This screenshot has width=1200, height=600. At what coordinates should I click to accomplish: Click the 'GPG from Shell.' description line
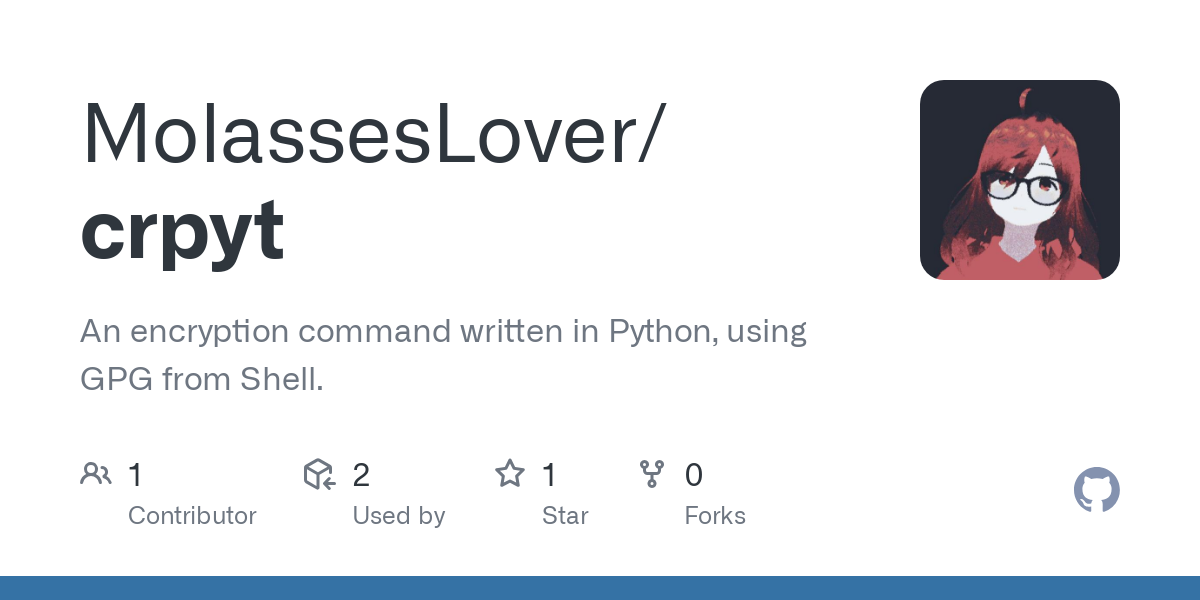[201, 379]
